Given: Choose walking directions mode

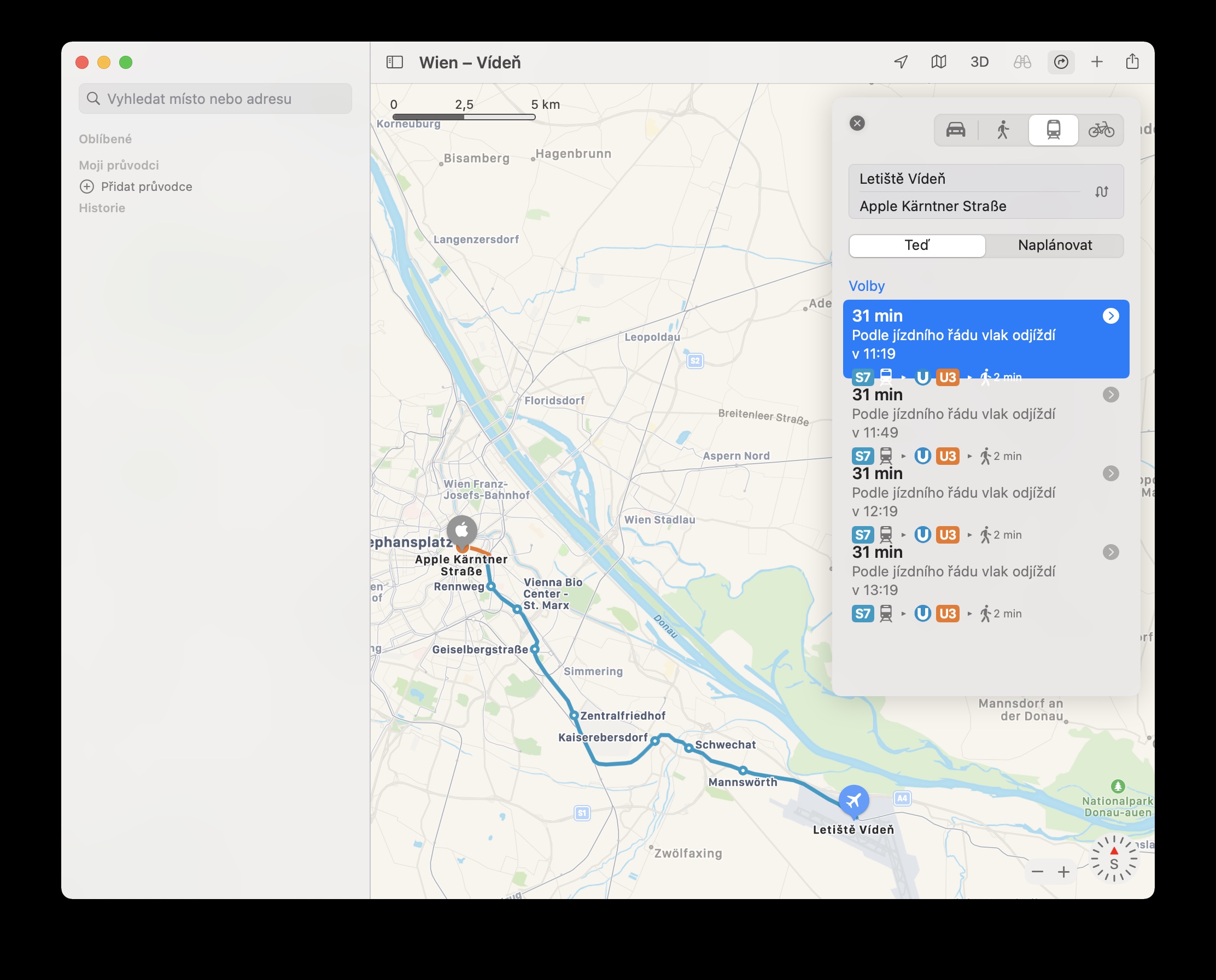Looking at the screenshot, I should 1004,130.
